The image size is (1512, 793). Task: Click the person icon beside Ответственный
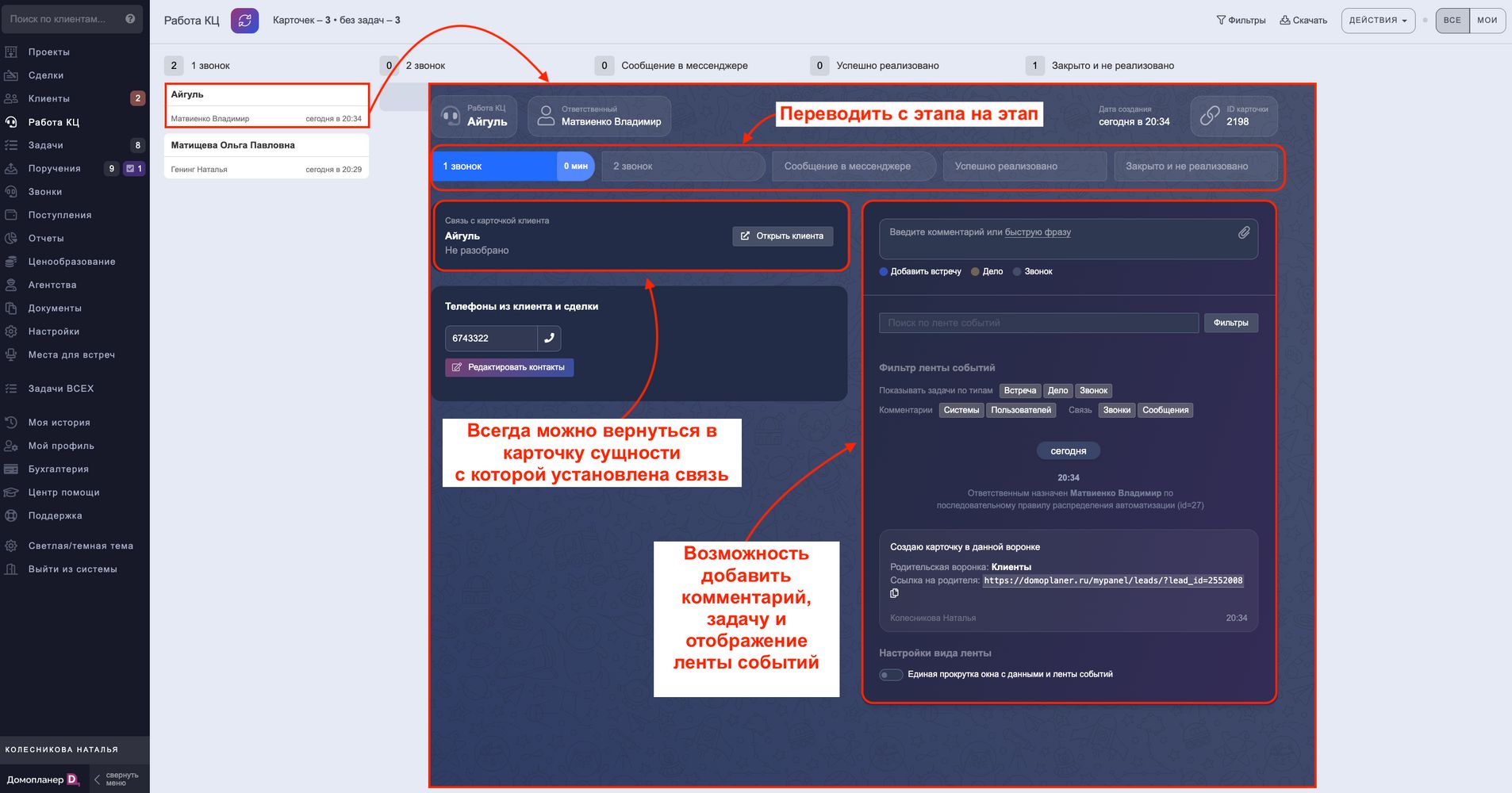tap(546, 116)
